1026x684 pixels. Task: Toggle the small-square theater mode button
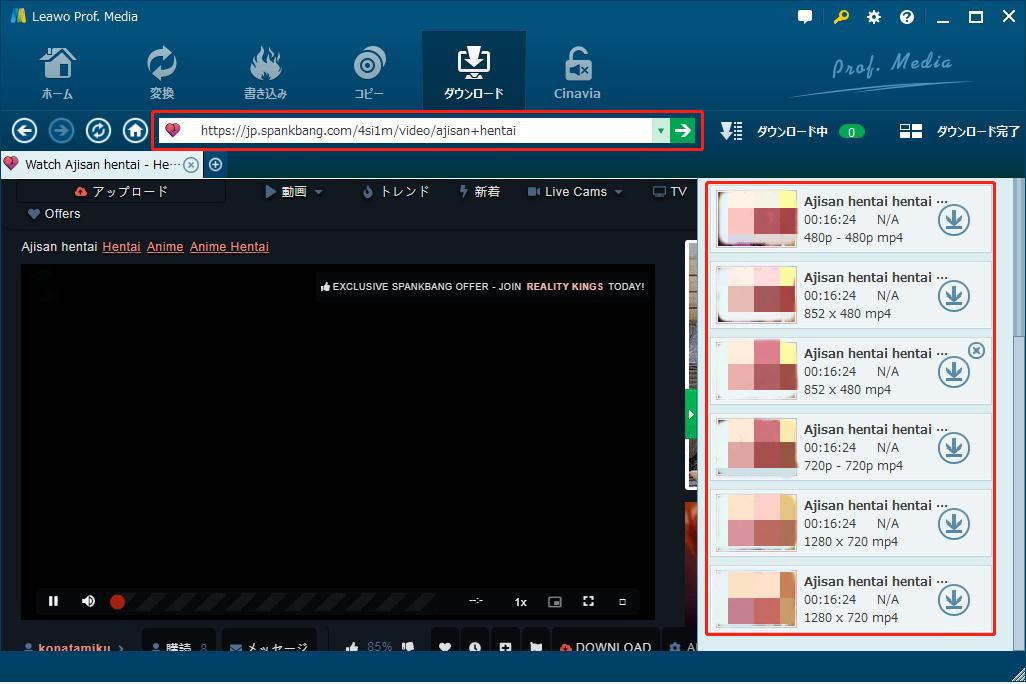click(x=622, y=602)
